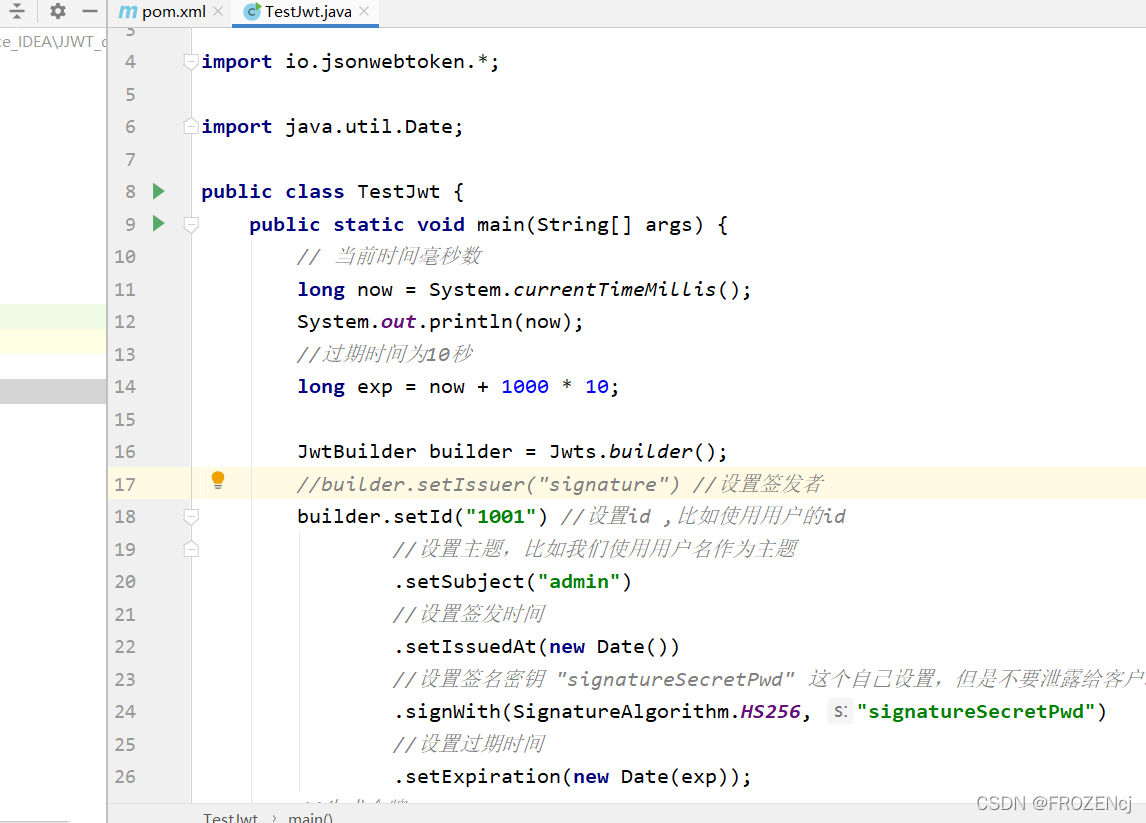Switch to the TestJwt.java tab
This screenshot has width=1146, height=823.
(x=307, y=12)
